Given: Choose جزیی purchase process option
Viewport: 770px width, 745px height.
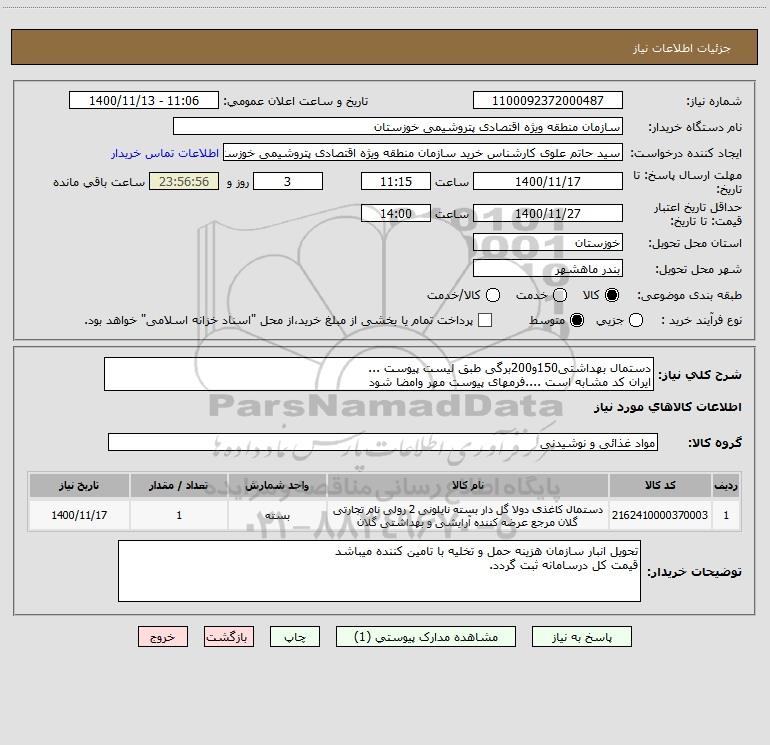Looking at the screenshot, I should pyautogui.click(x=636, y=320).
